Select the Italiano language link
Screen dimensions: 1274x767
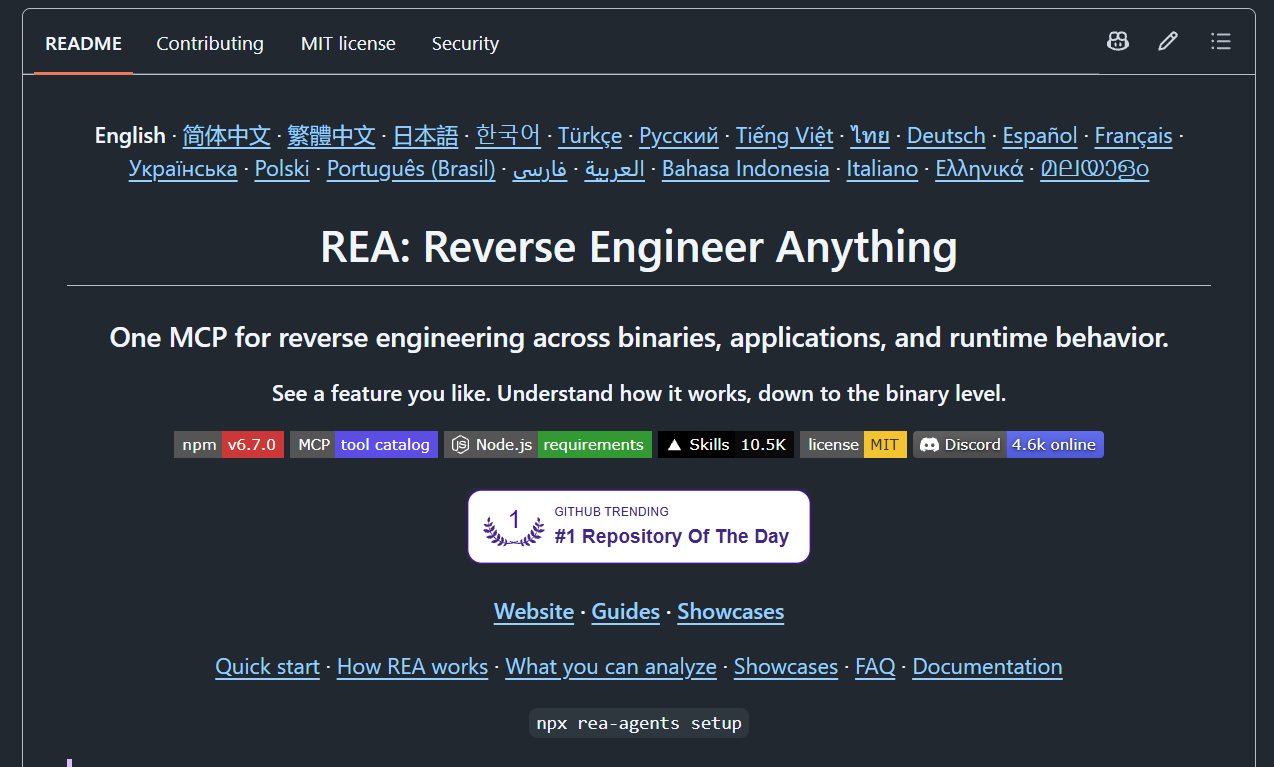[882, 169]
